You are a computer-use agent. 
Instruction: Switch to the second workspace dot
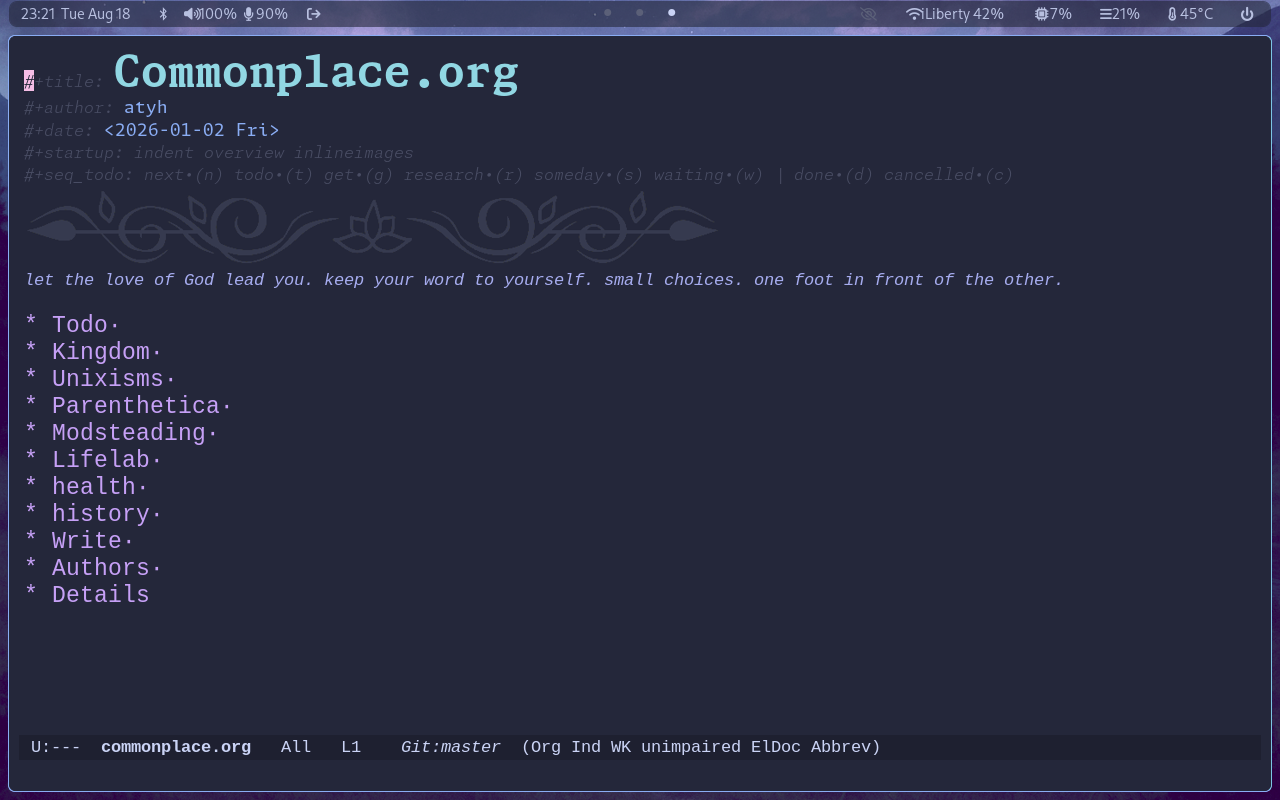click(640, 13)
